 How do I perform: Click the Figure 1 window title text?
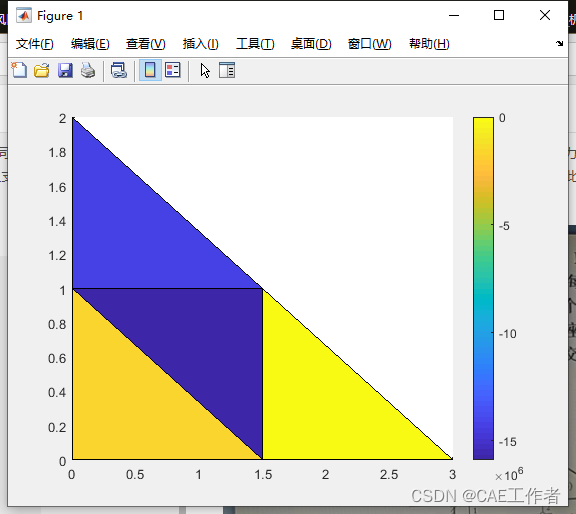pyautogui.click(x=60, y=16)
